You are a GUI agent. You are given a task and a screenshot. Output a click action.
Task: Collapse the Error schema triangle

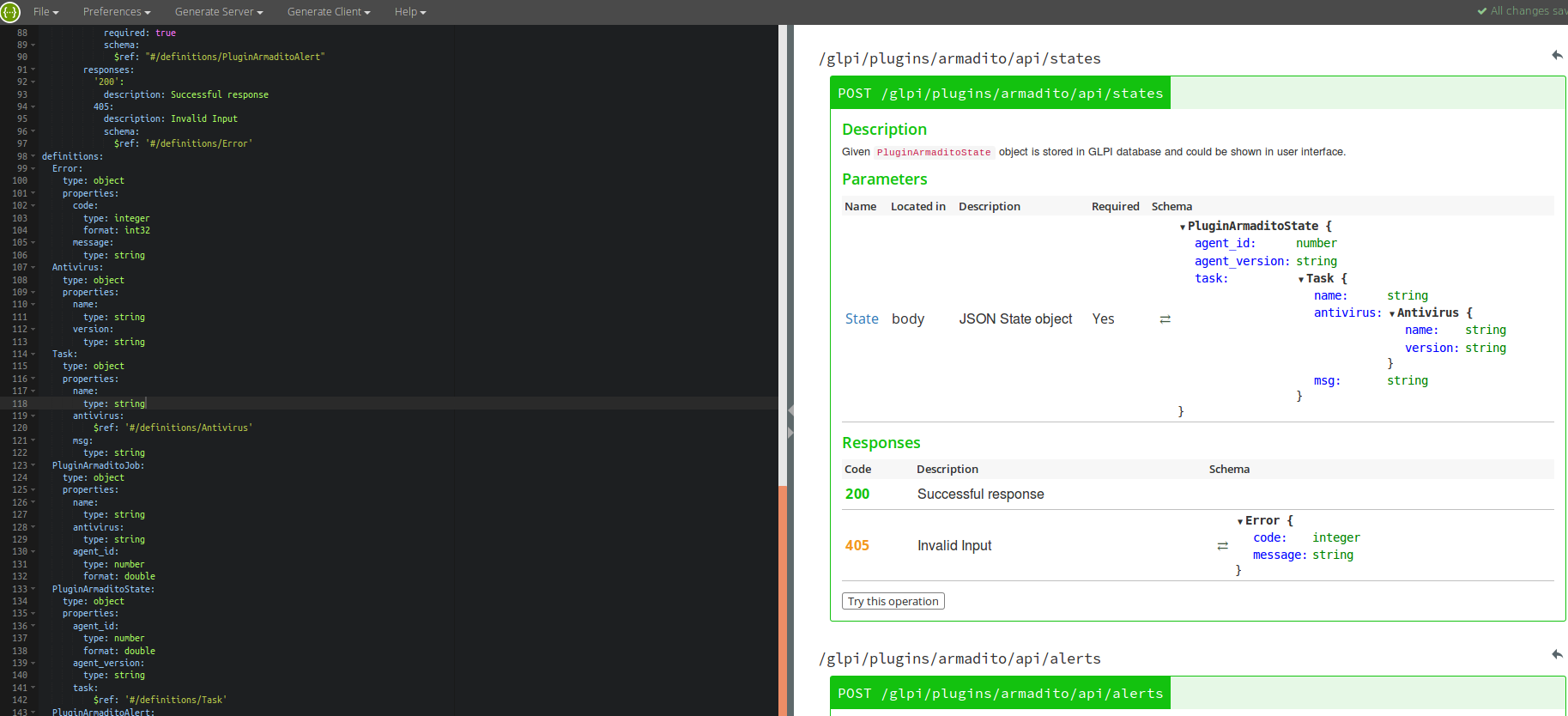pos(1240,522)
